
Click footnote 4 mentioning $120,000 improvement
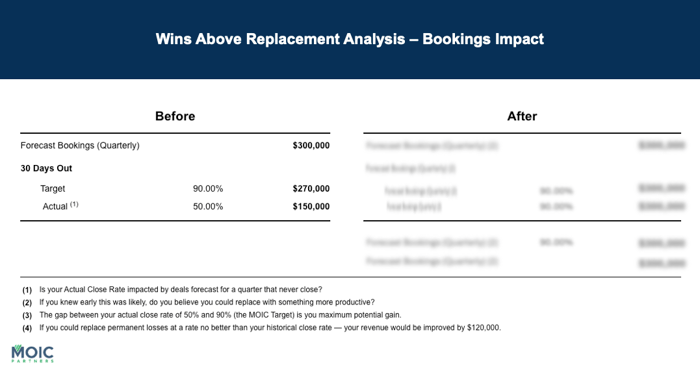tap(262, 328)
